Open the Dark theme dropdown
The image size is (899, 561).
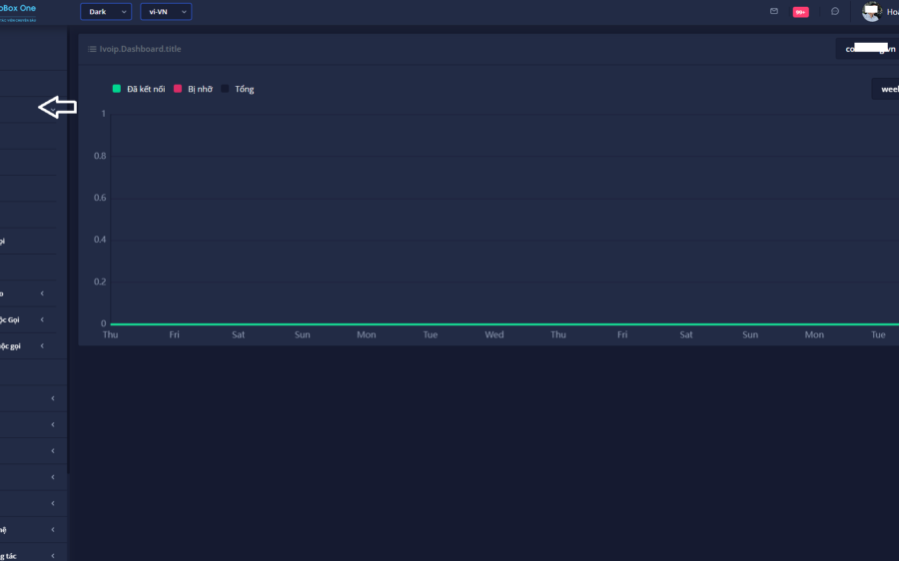click(x=105, y=12)
